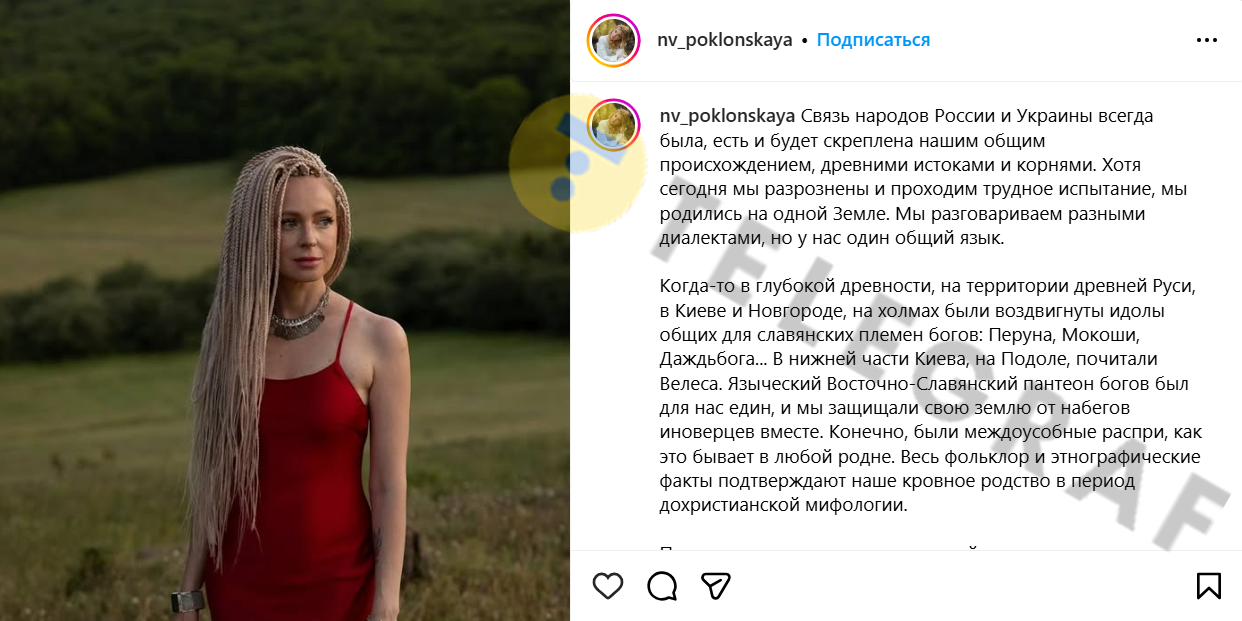Like the post with the heart icon

(608, 585)
